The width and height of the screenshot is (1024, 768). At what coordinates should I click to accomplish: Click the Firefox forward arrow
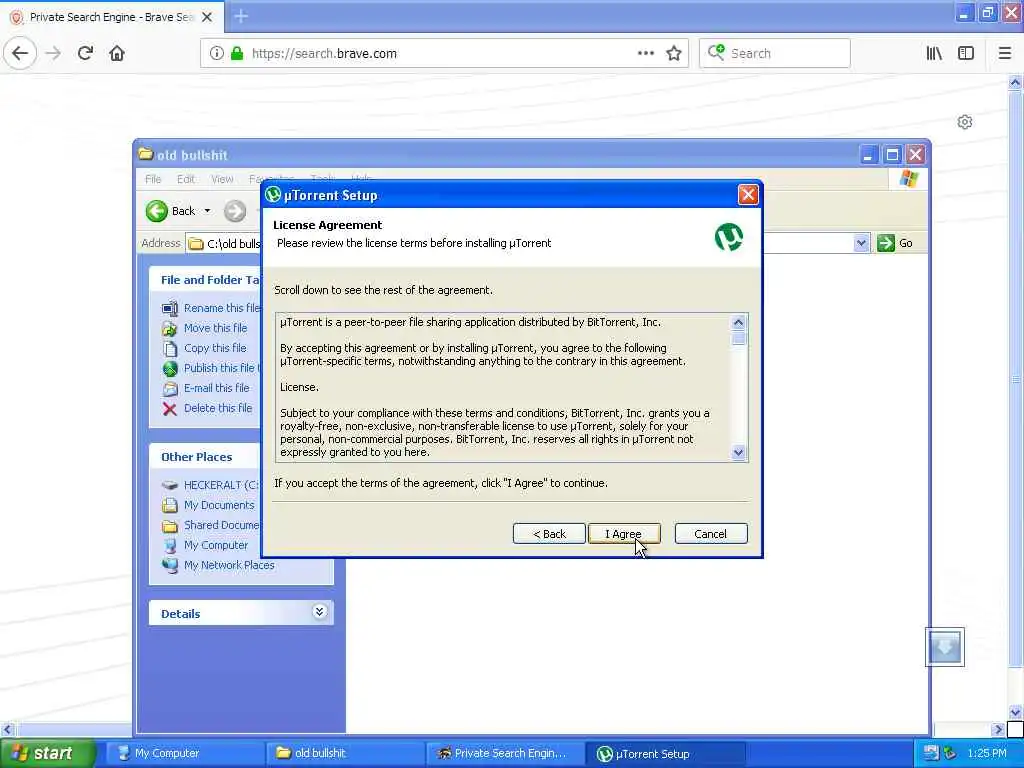tap(54, 54)
